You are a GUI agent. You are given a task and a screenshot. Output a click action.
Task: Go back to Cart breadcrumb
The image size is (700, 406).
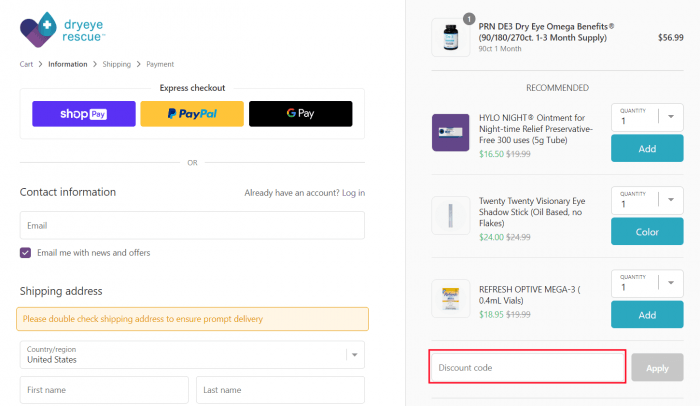pos(26,64)
